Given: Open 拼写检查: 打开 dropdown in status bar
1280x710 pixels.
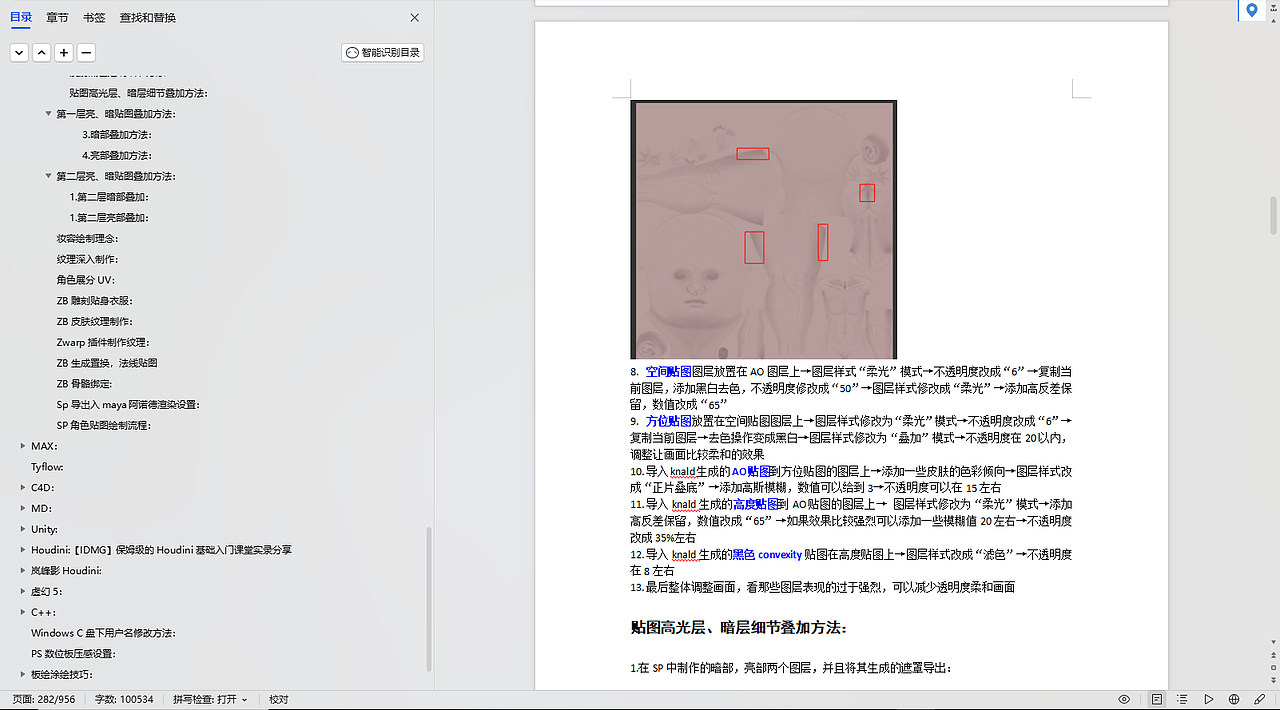Looking at the screenshot, I should click(x=210, y=699).
